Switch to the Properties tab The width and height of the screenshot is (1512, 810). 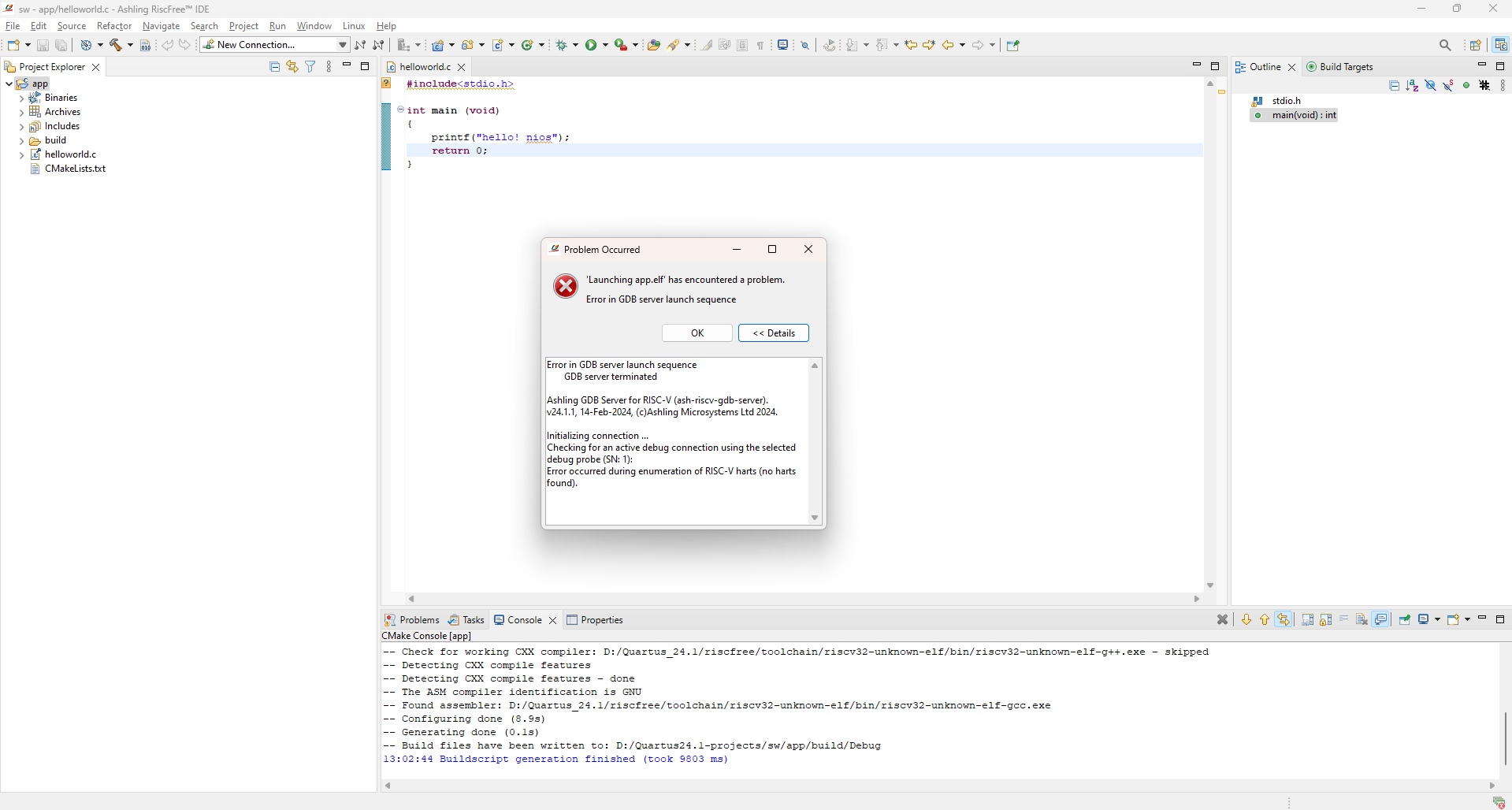tap(595, 620)
